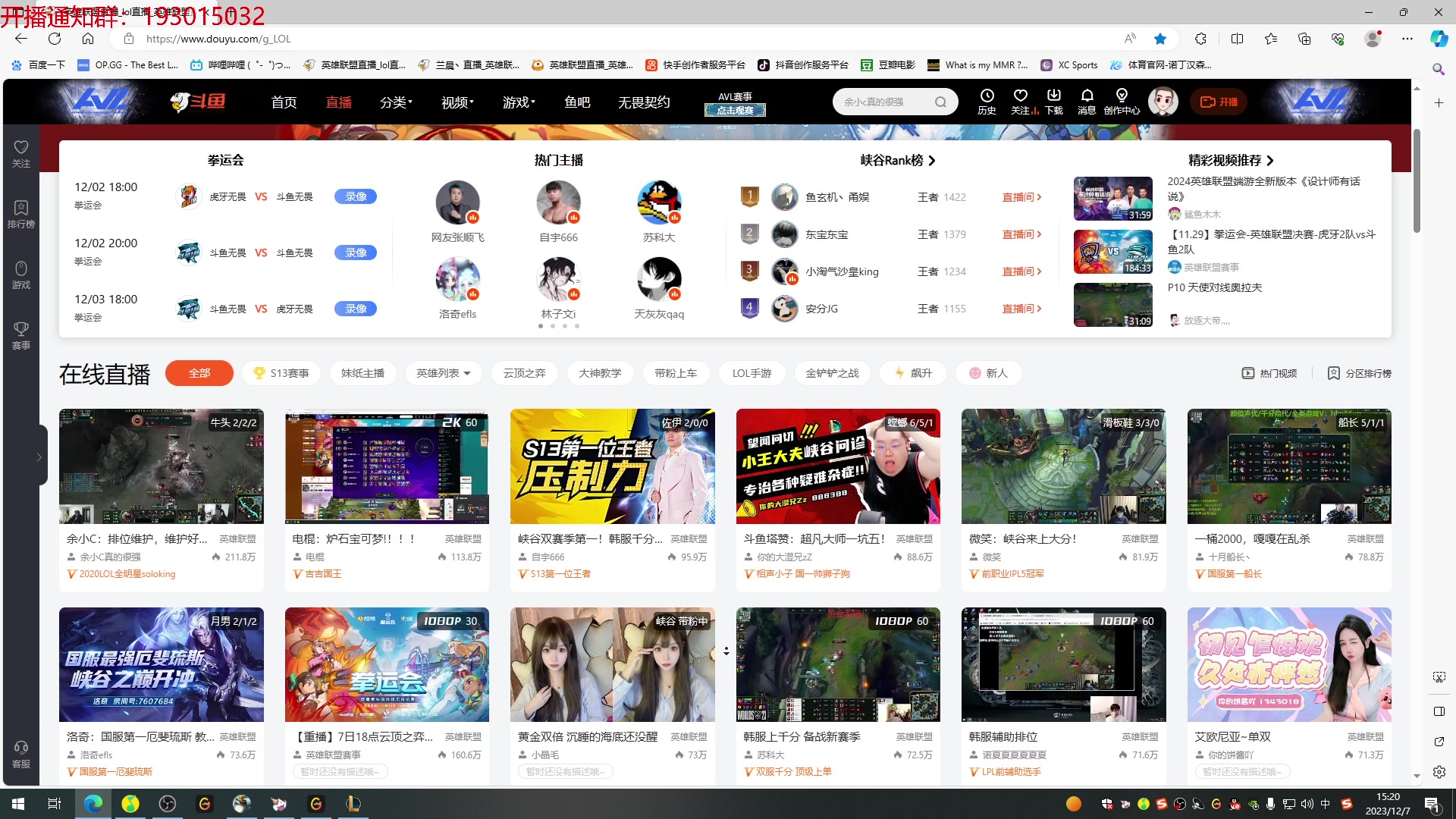Viewport: 1456px width, 819px height.
Task: Click the page vertical scrollbar thumb
Action: point(1417,180)
